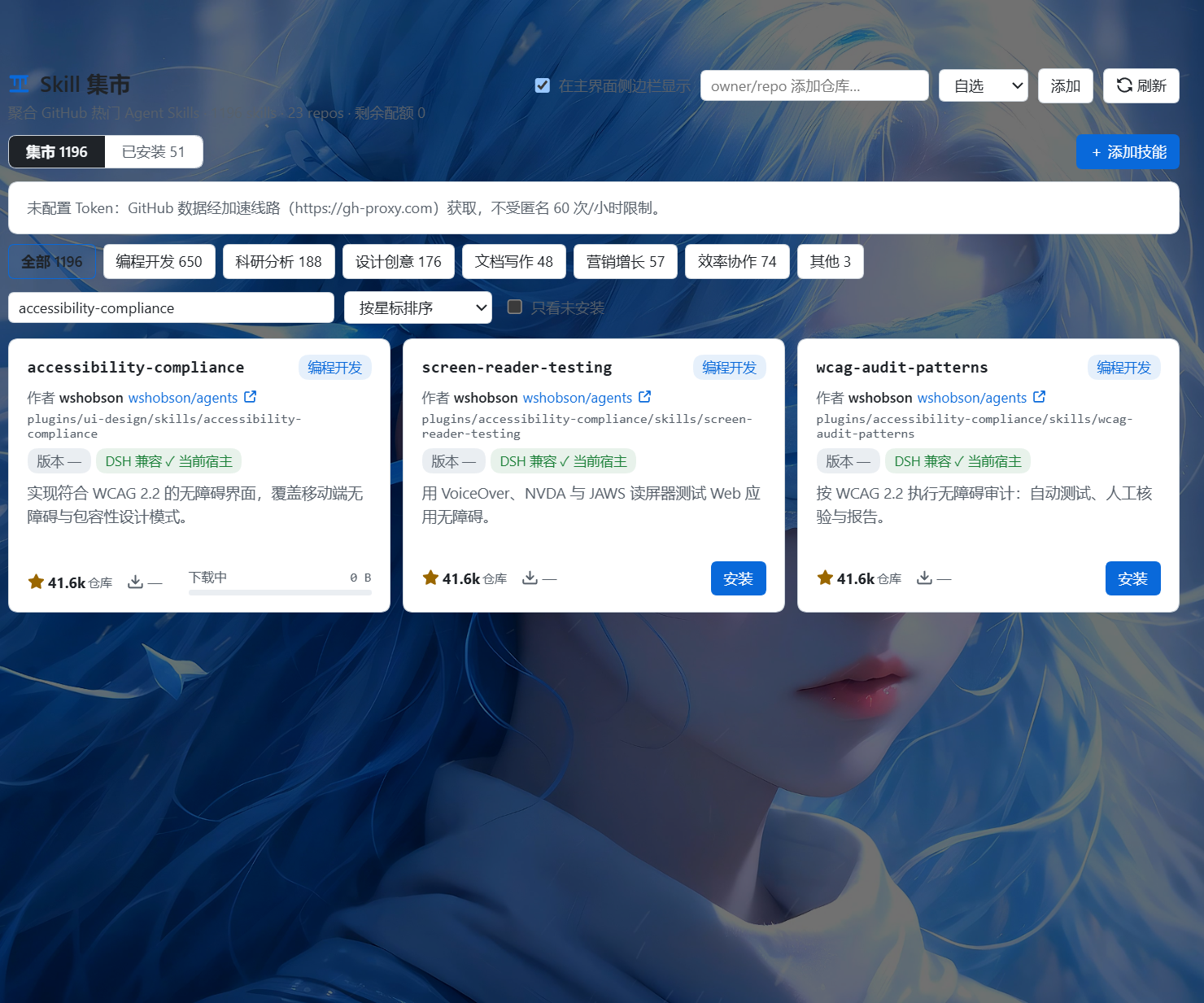1204x1003 pixels.
Task: Select 营销增长 57 category filter
Action: click(626, 262)
